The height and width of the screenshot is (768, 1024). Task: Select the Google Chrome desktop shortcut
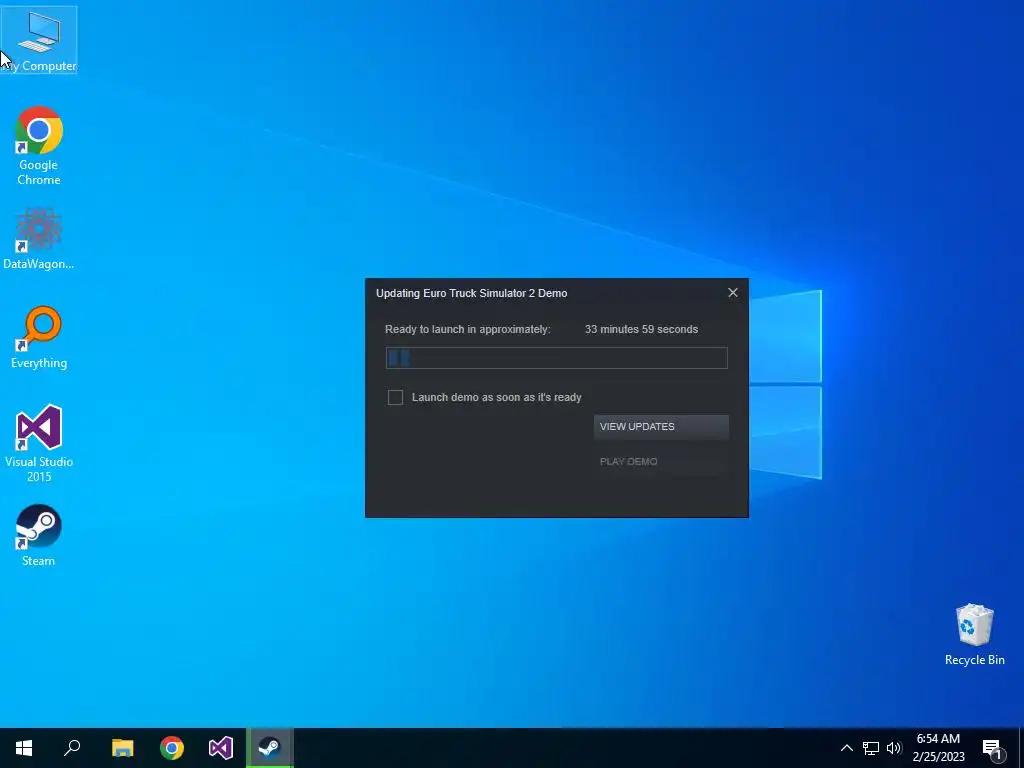(39, 146)
